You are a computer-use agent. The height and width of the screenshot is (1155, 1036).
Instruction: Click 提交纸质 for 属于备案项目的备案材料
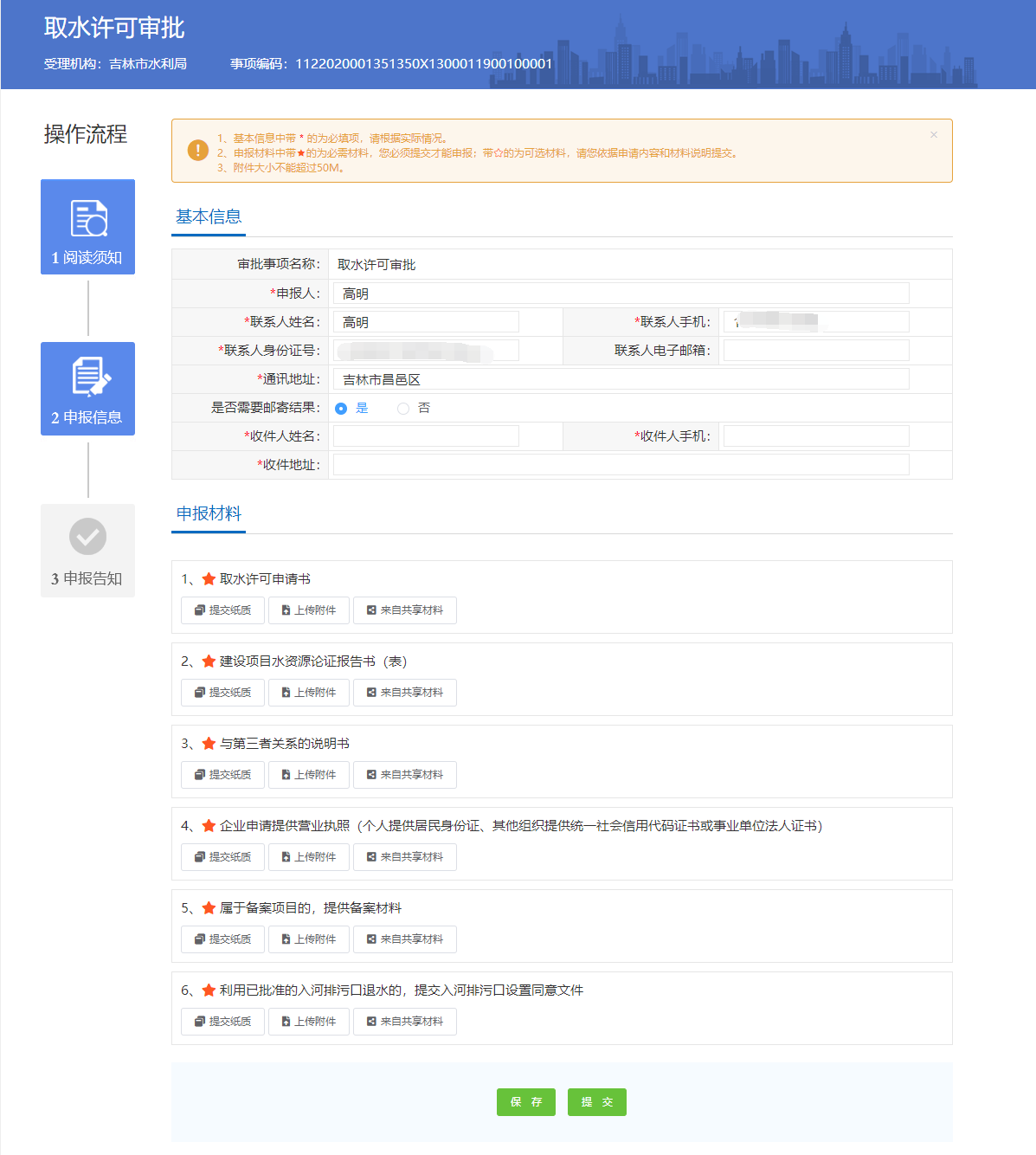[x=222, y=939]
